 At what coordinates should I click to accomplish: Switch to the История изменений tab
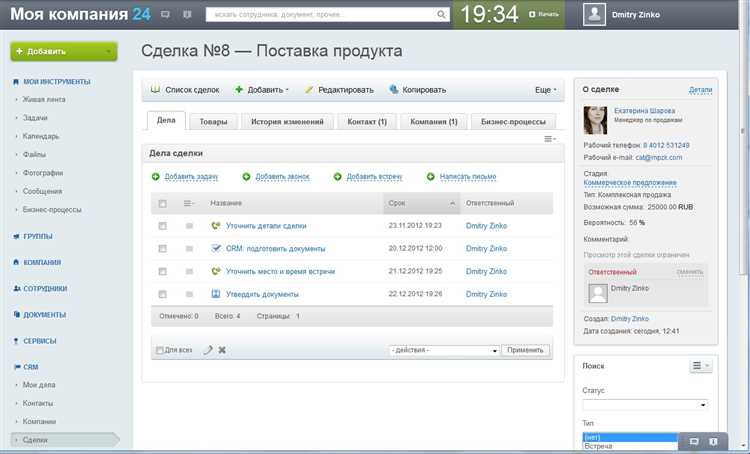click(x=287, y=122)
